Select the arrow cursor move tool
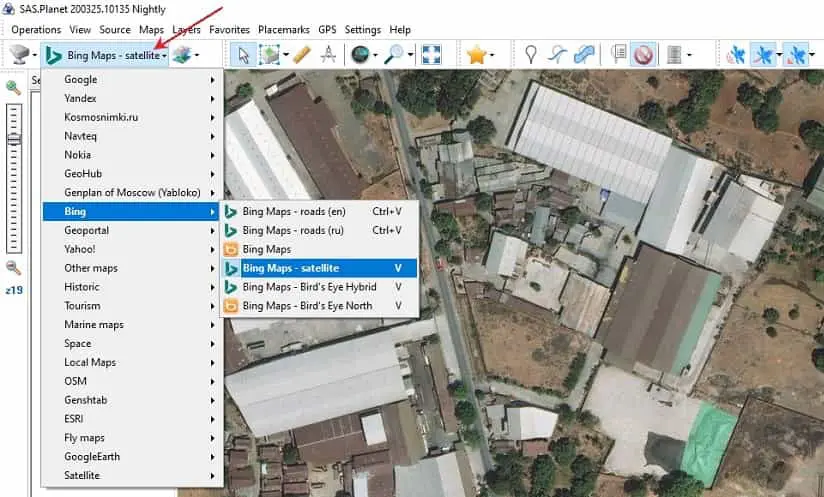 coord(243,55)
